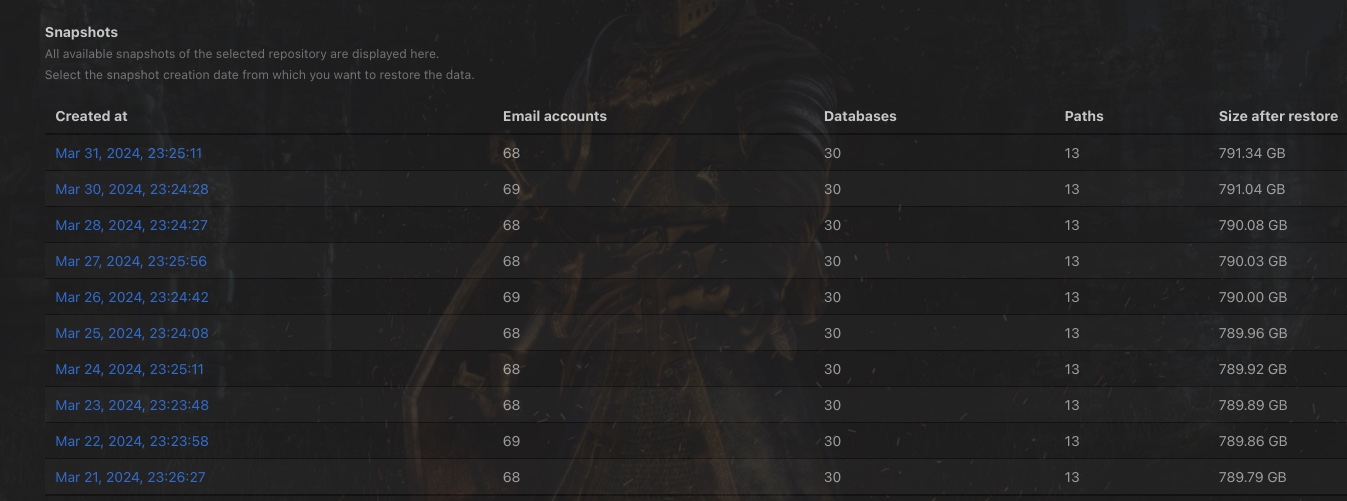This screenshot has height=501, width=1347.
Task: Click the 791.04 GB size value
Action: (x=1251, y=189)
